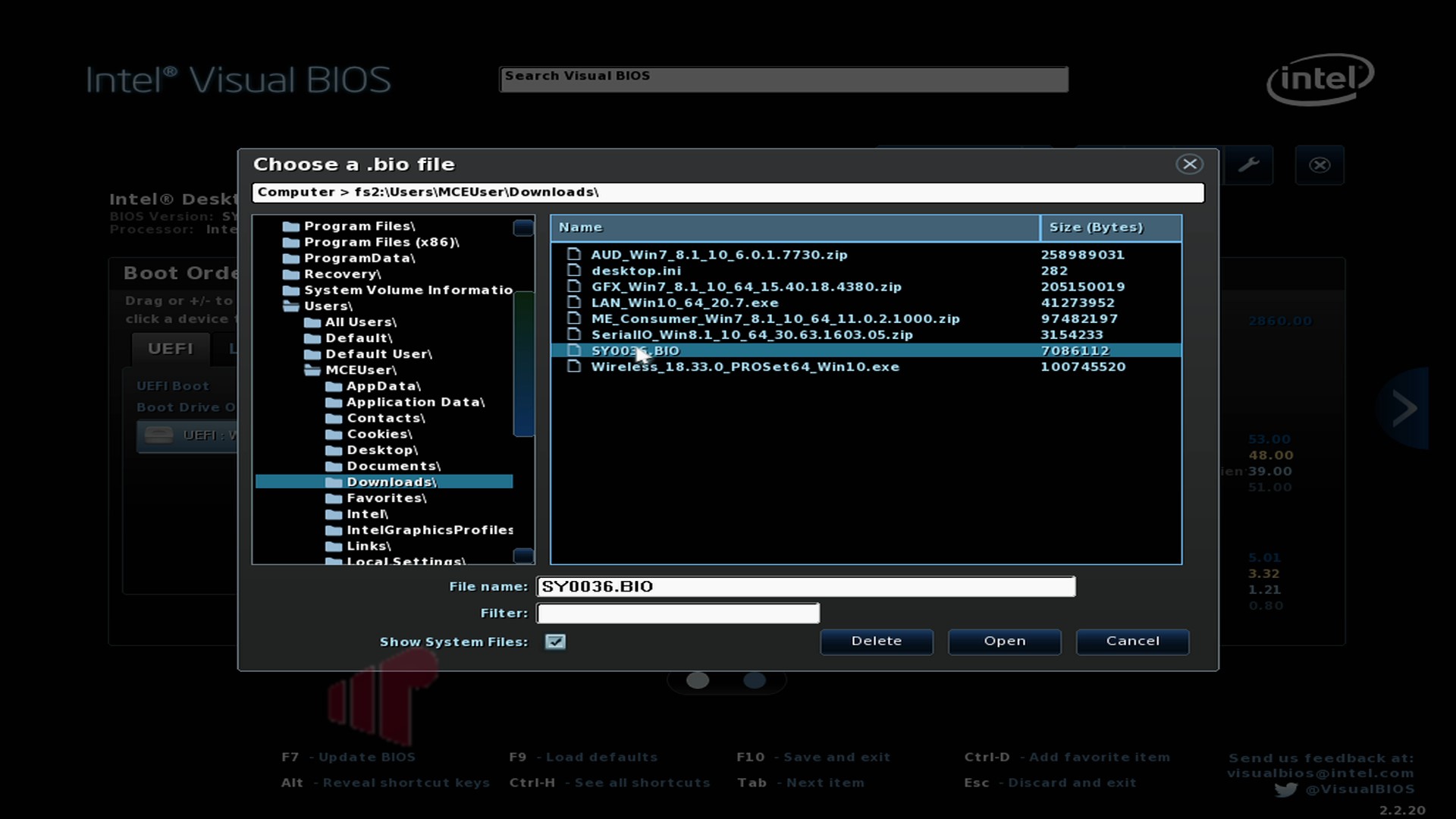
Task: Click the F7 Update BIOS shortcut text
Action: tap(348, 757)
